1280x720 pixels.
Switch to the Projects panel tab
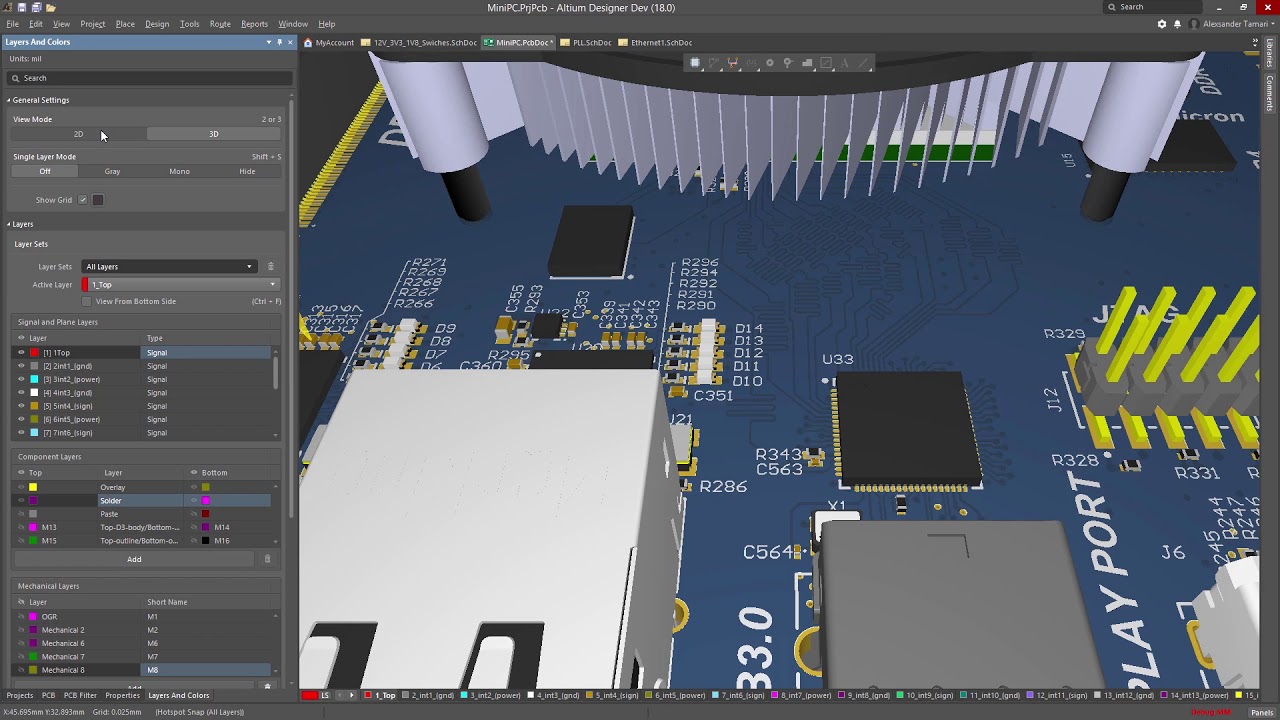19,695
